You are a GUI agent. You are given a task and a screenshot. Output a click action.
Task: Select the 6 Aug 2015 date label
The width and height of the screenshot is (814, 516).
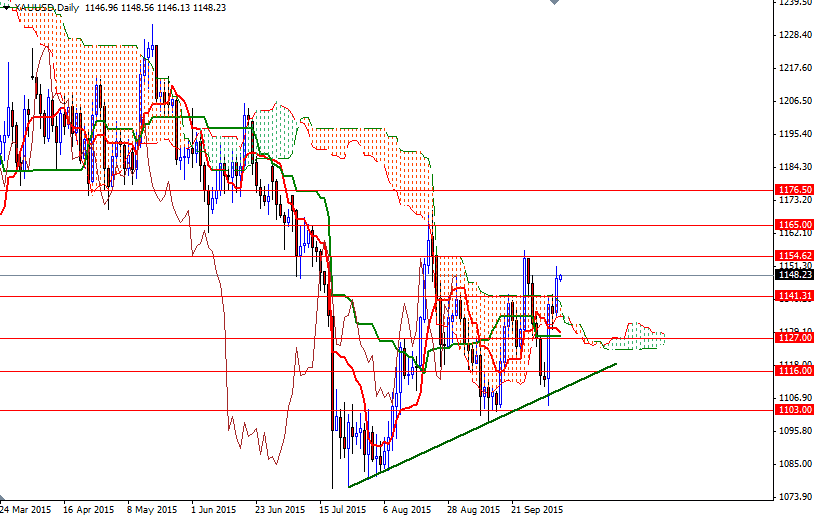pos(407,509)
